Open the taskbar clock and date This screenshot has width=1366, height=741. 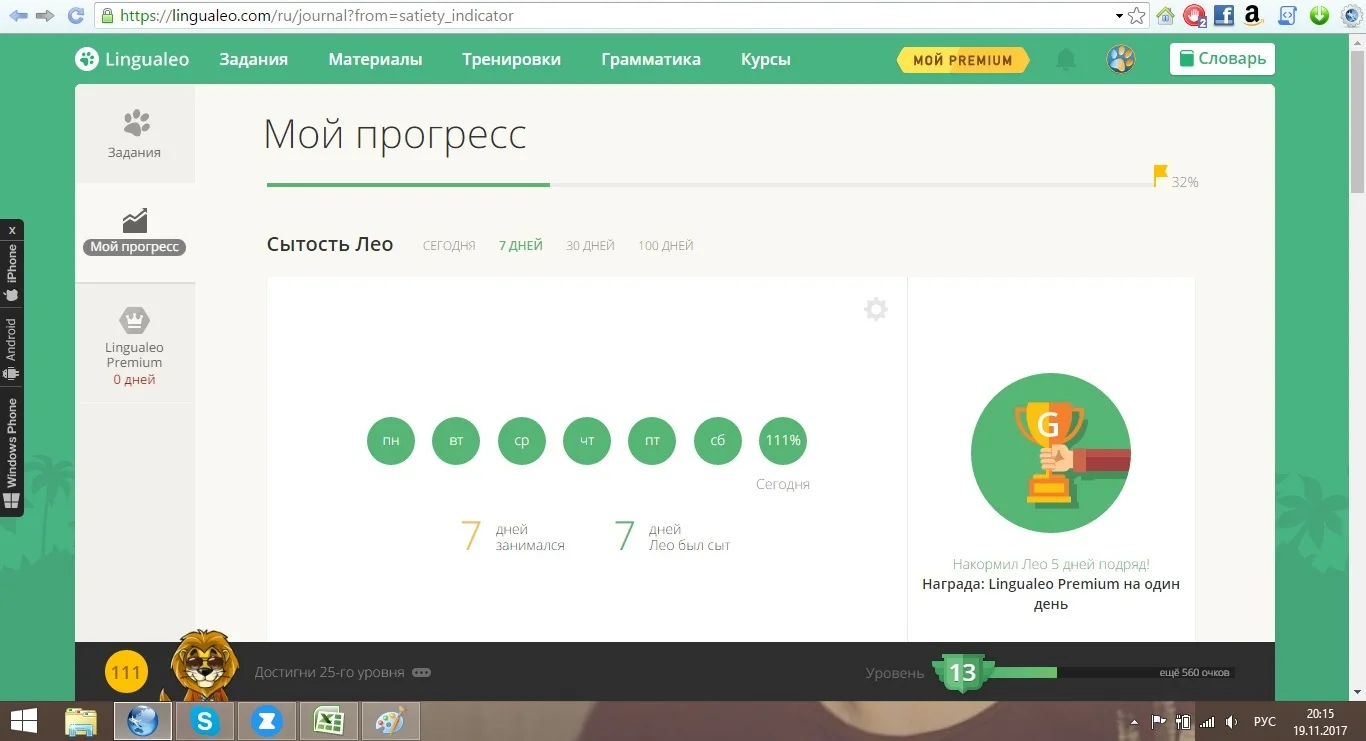[1320, 721]
